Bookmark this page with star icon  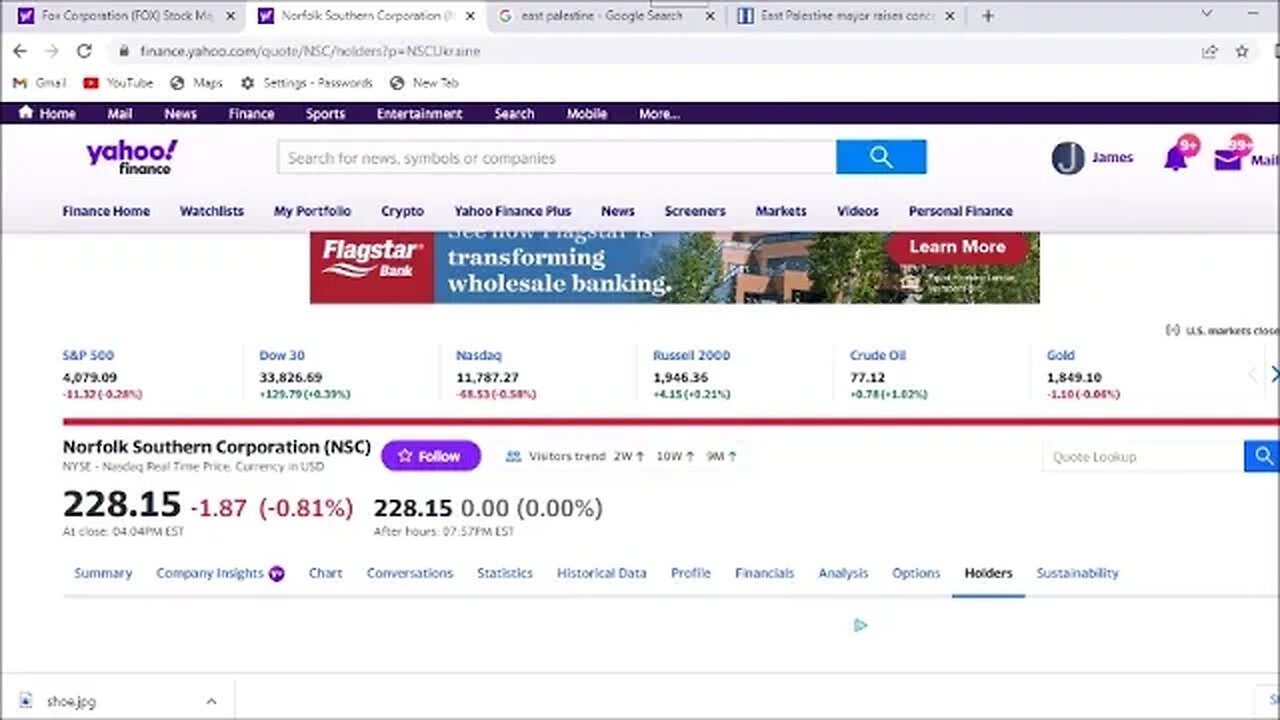1242,51
